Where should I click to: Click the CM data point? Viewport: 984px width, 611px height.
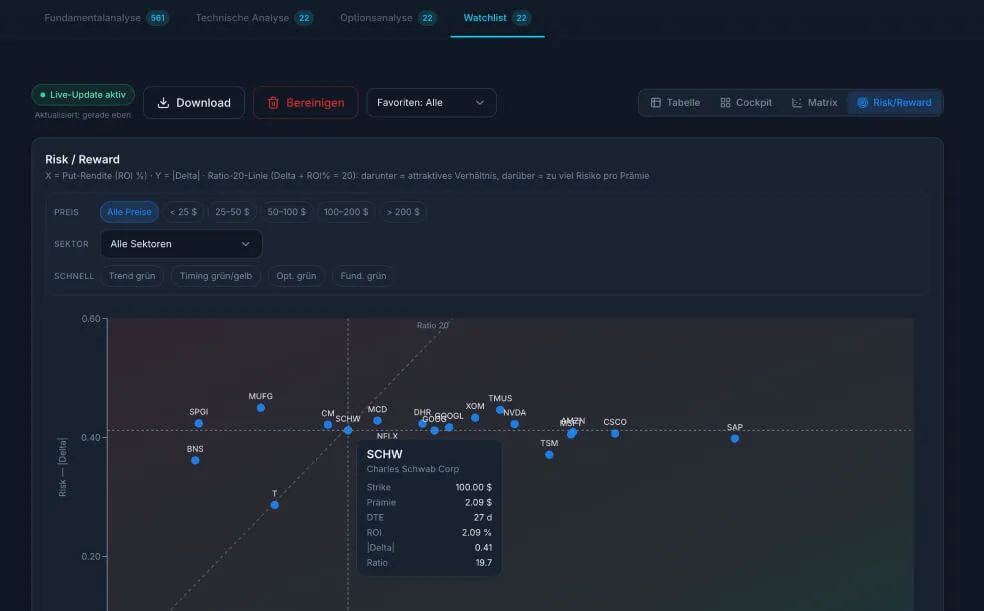tap(328, 425)
